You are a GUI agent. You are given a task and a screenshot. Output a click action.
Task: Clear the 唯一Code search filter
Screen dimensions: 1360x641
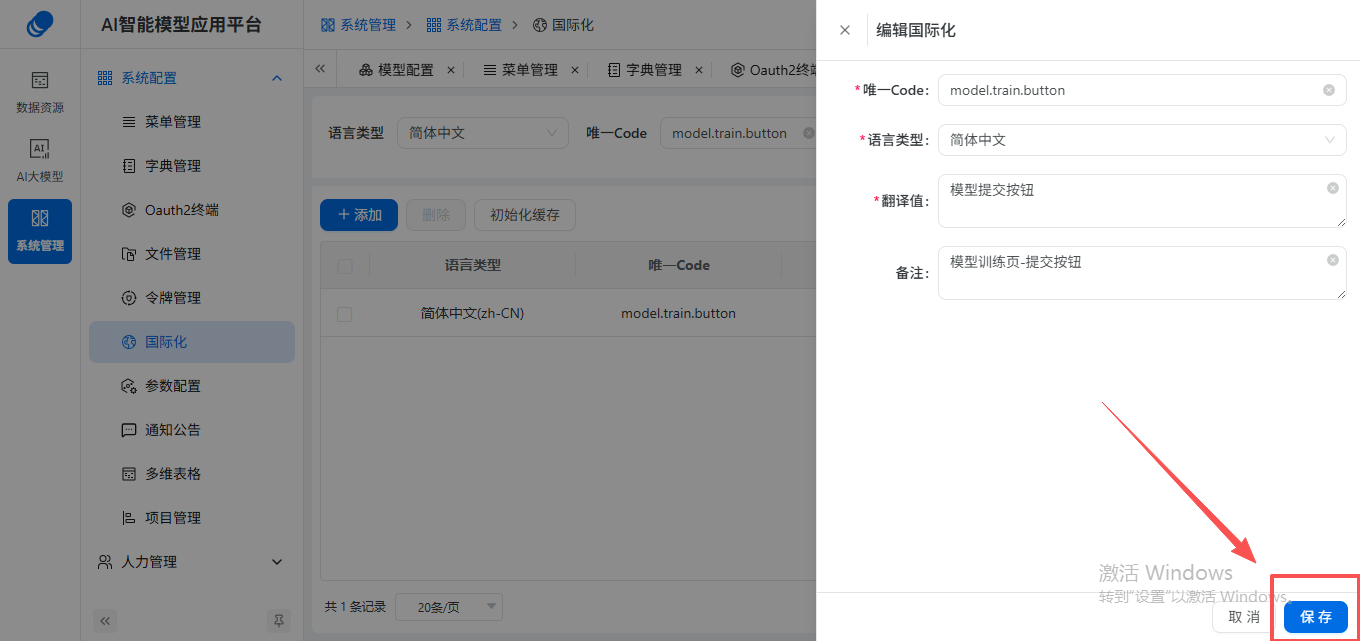tap(808, 133)
